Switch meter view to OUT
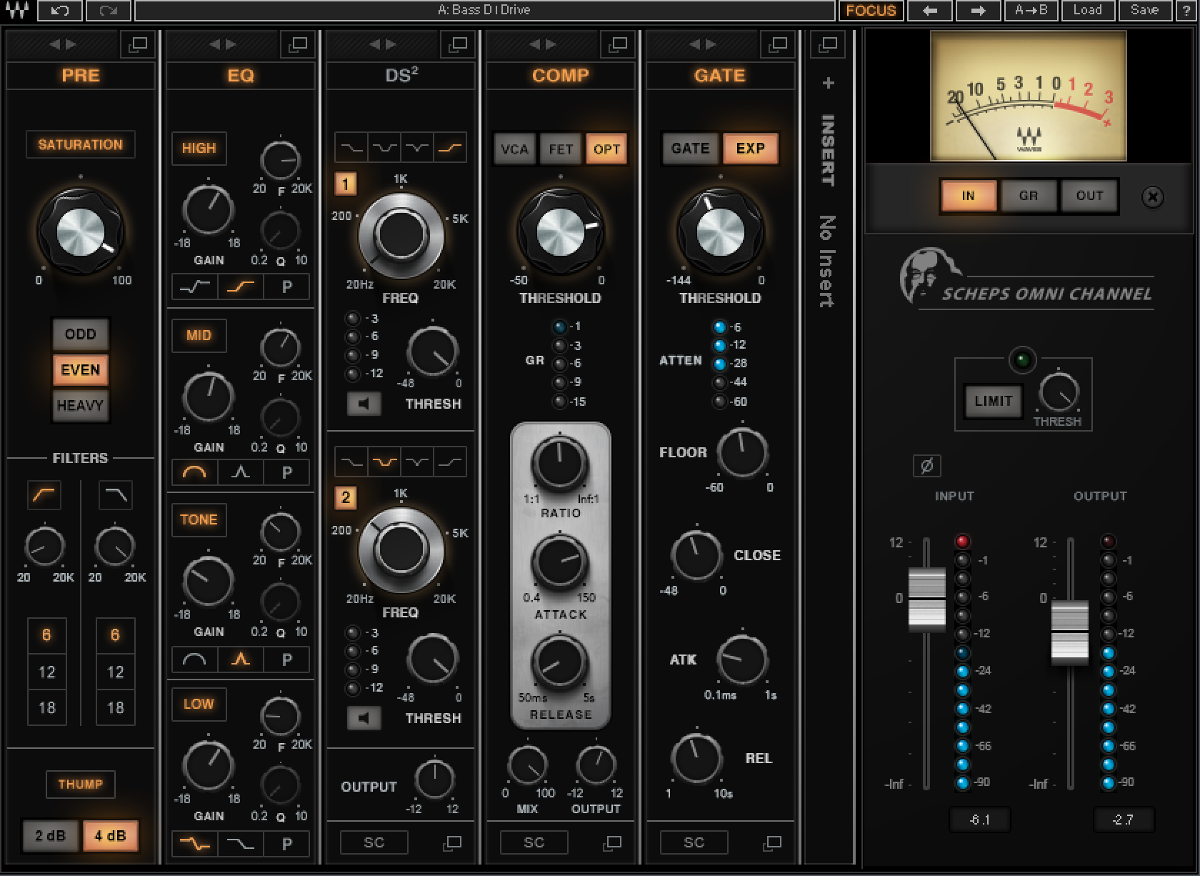This screenshot has width=1200, height=876. (x=1089, y=196)
